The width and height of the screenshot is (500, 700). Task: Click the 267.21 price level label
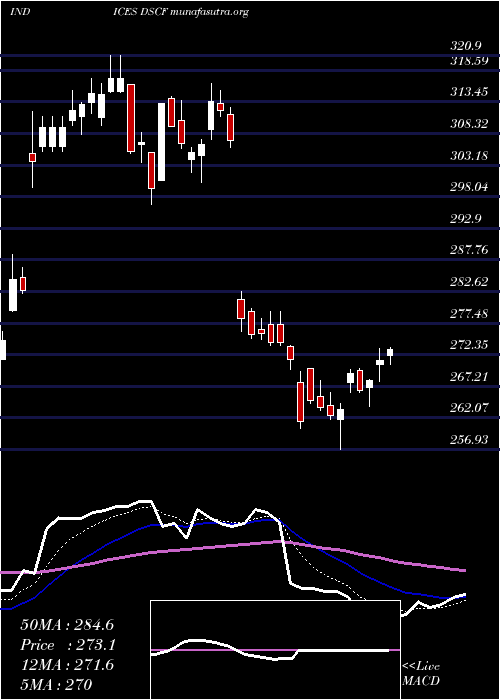(x=469, y=377)
